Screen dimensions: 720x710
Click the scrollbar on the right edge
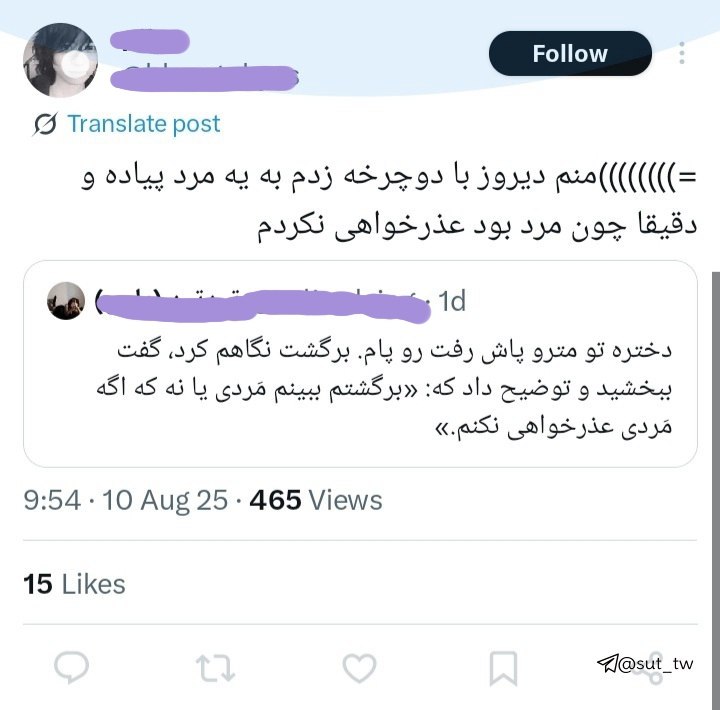coord(716,490)
